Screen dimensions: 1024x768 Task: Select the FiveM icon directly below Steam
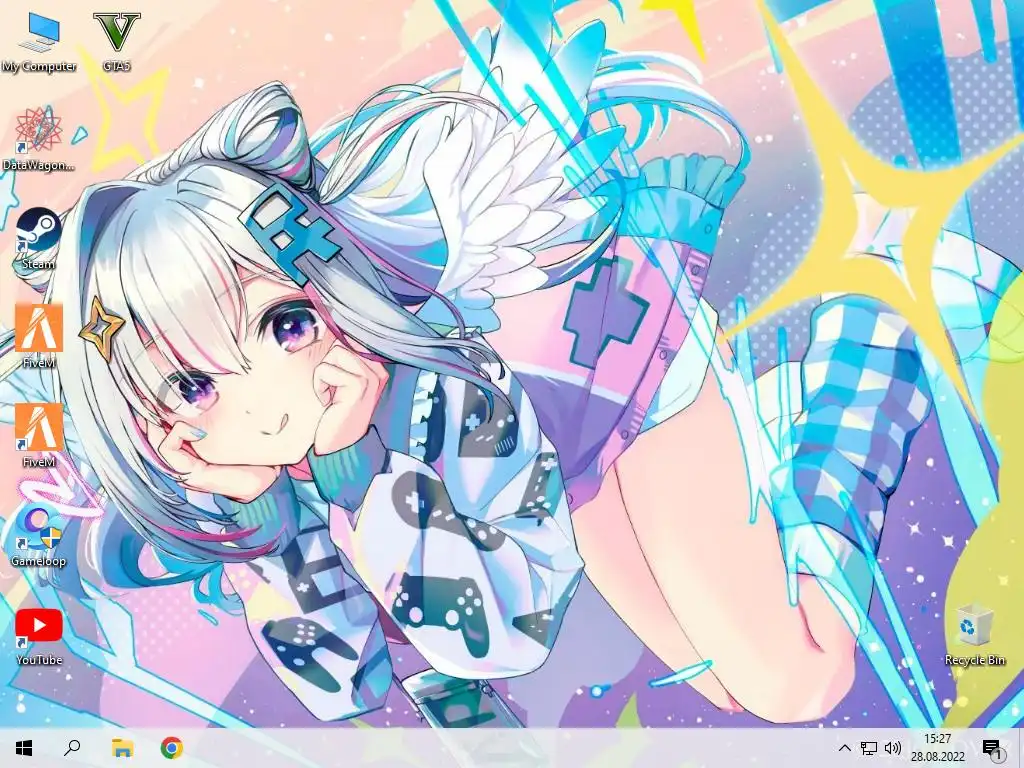pyautogui.click(x=39, y=337)
